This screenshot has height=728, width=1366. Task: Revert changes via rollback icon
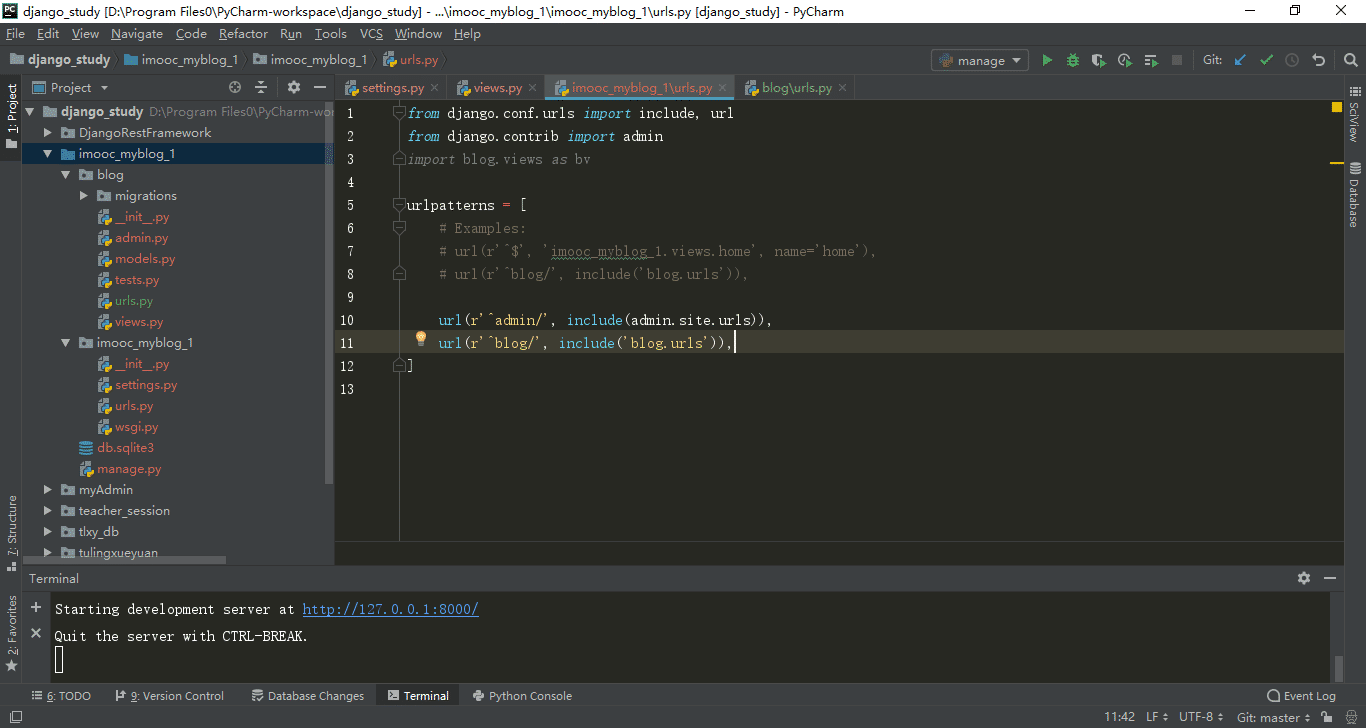tap(1318, 60)
